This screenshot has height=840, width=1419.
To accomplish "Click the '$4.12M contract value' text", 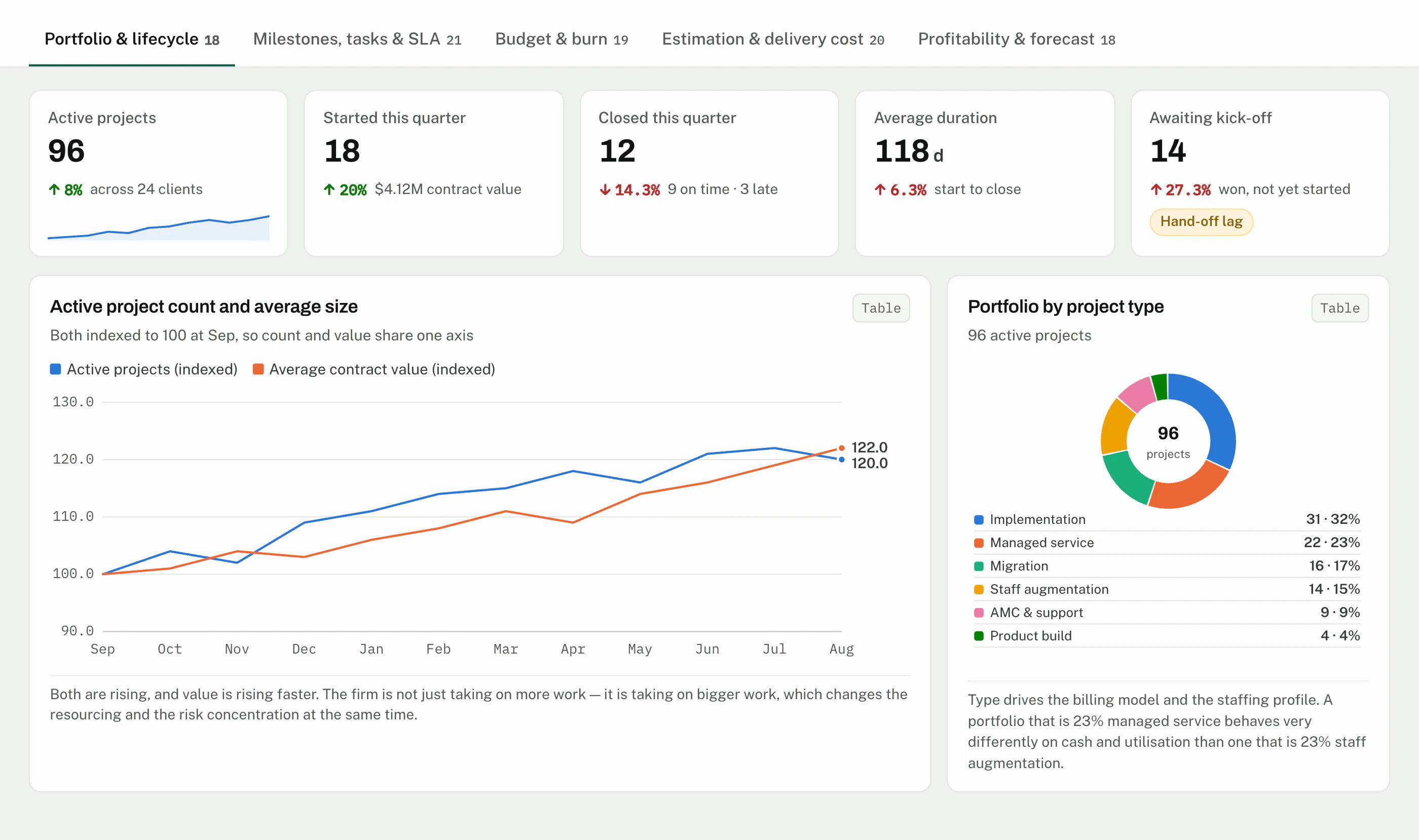I will pos(448,189).
